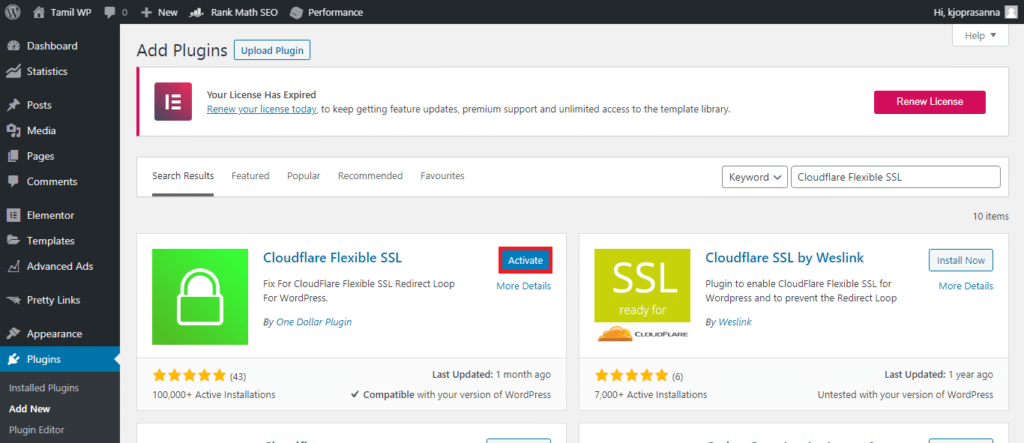1024x443 pixels.
Task: Click the Plugins plug icon
Action: tap(14, 359)
